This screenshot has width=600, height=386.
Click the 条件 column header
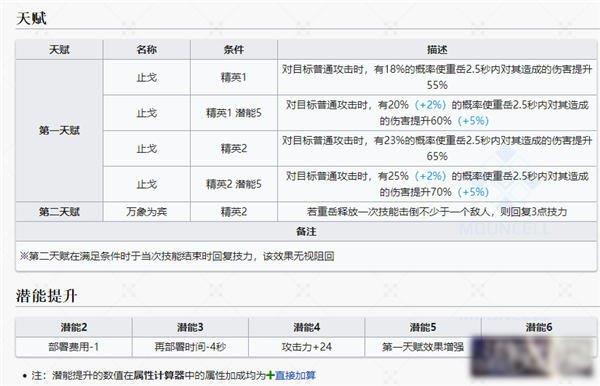[234, 49]
